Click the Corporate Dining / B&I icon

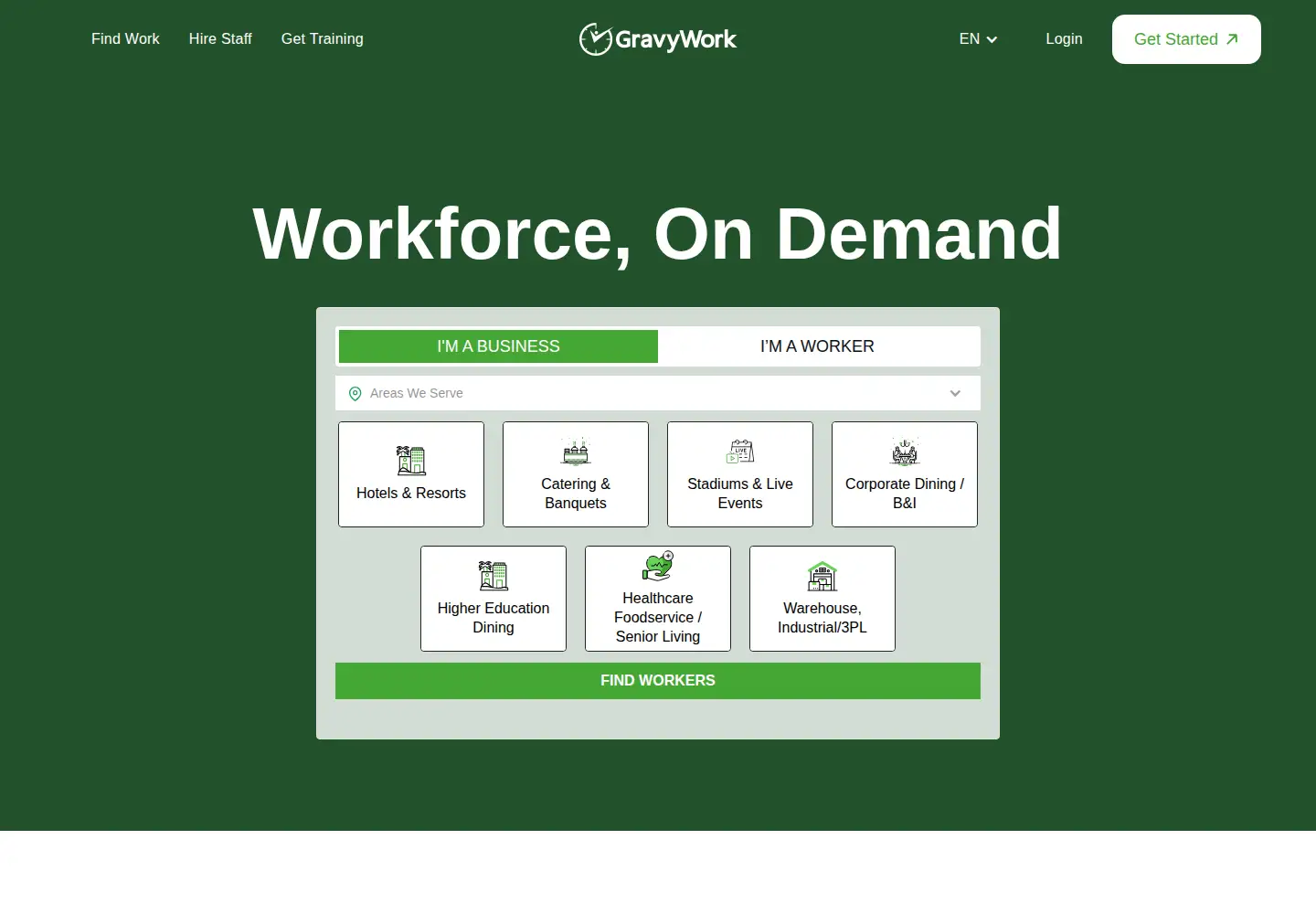[905, 452]
